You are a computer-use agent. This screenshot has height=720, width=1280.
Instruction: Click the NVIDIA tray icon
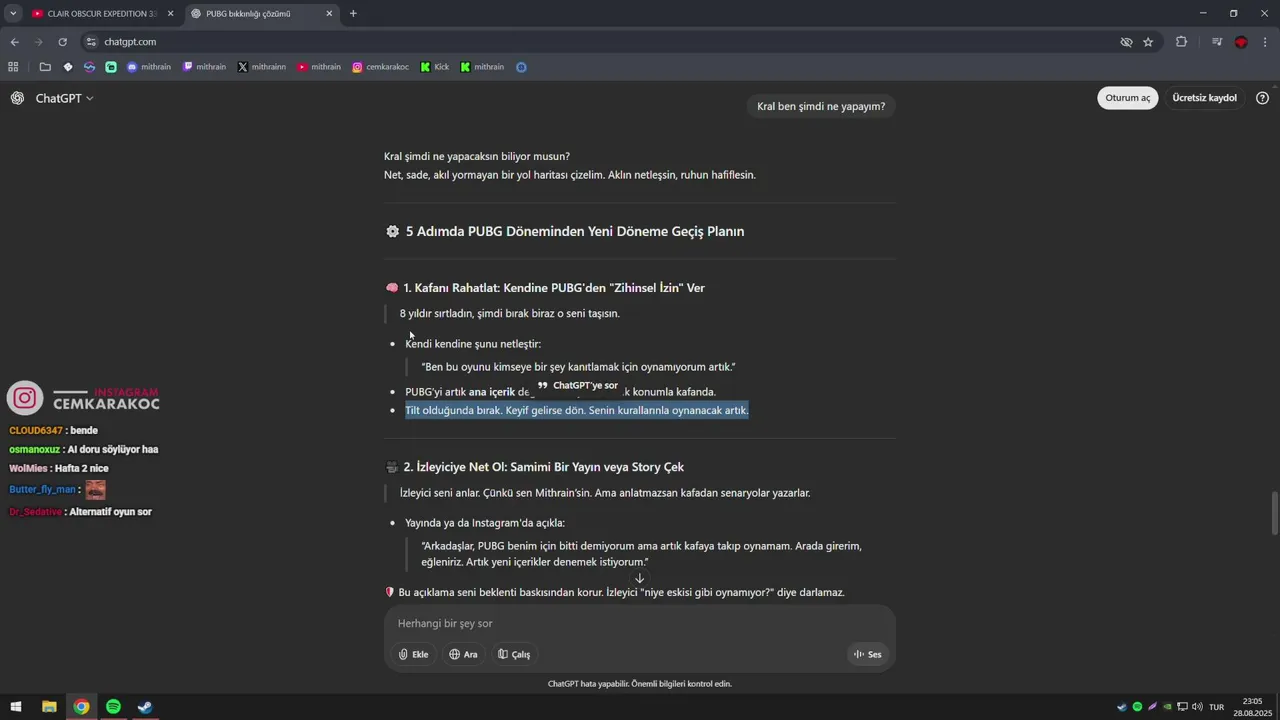[x=1167, y=707]
